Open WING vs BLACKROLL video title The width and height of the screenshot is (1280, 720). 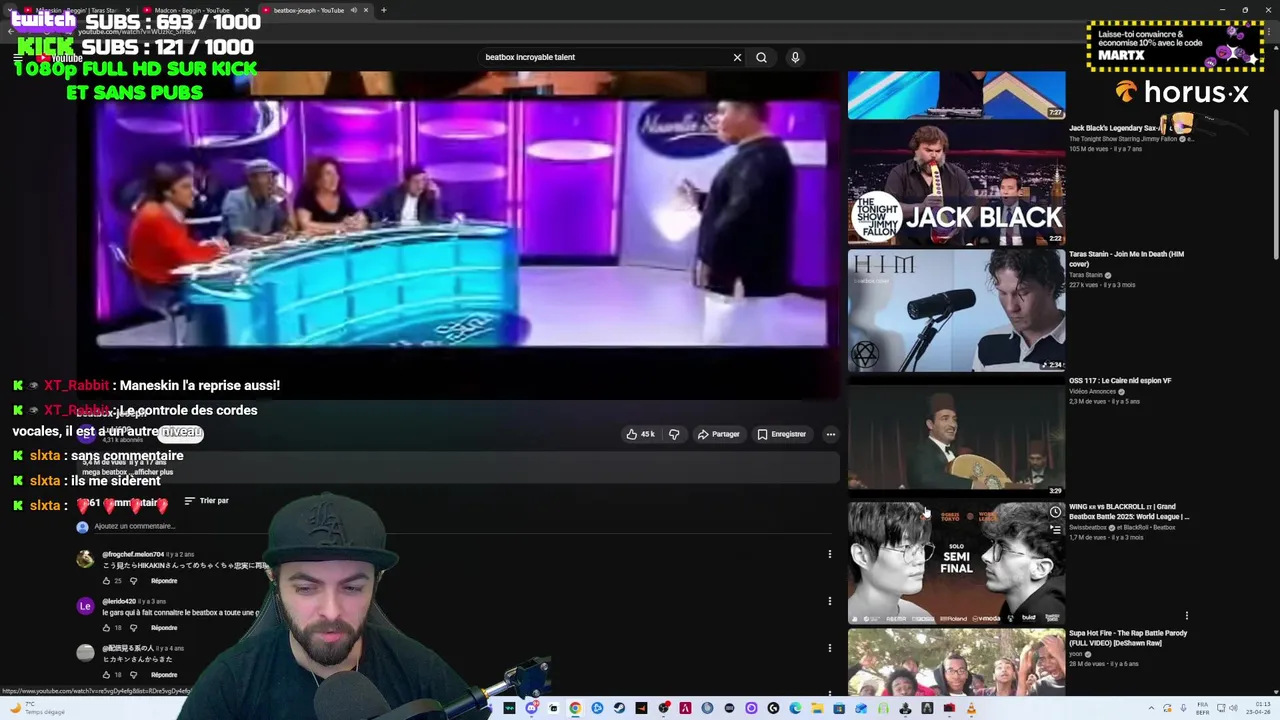click(1129, 512)
